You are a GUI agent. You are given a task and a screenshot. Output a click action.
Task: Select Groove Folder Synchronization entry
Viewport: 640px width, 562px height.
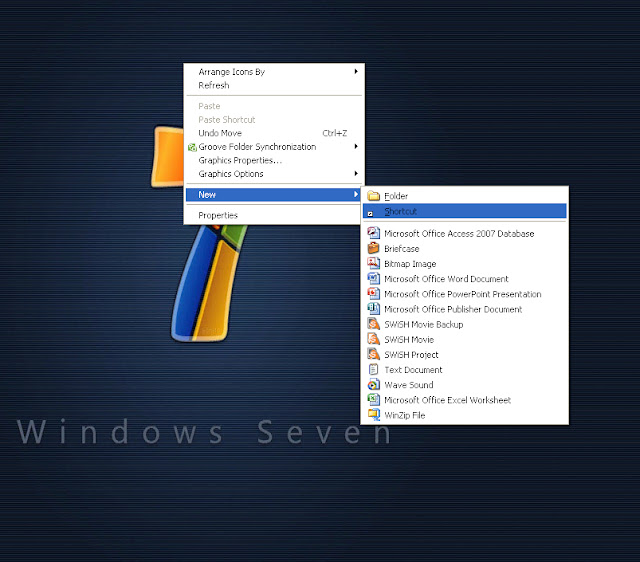[x=273, y=147]
